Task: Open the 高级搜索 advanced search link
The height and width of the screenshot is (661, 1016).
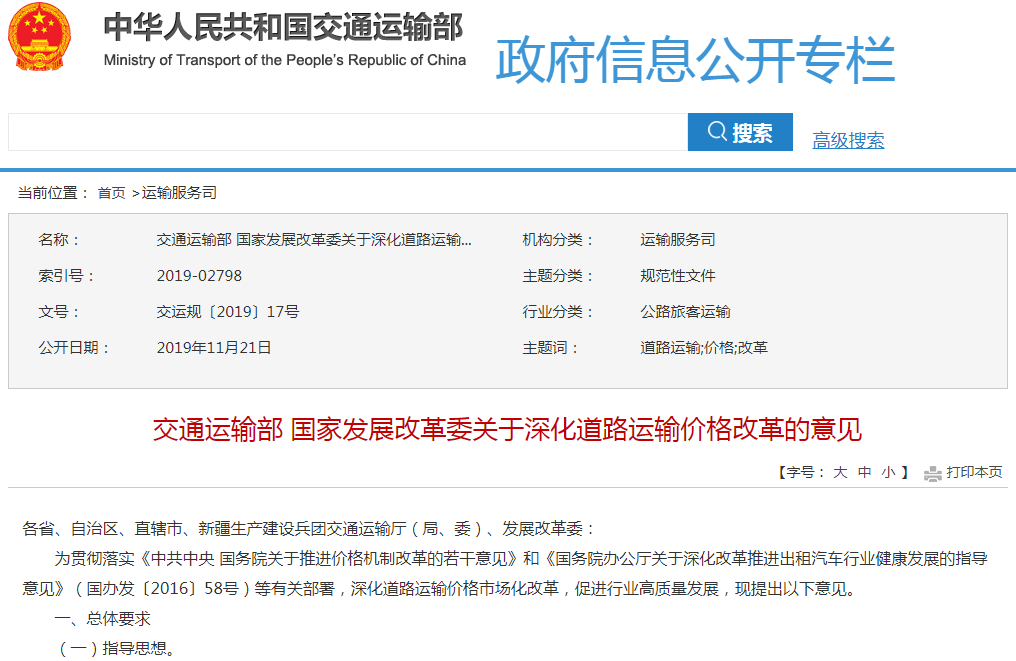Action: tap(848, 140)
